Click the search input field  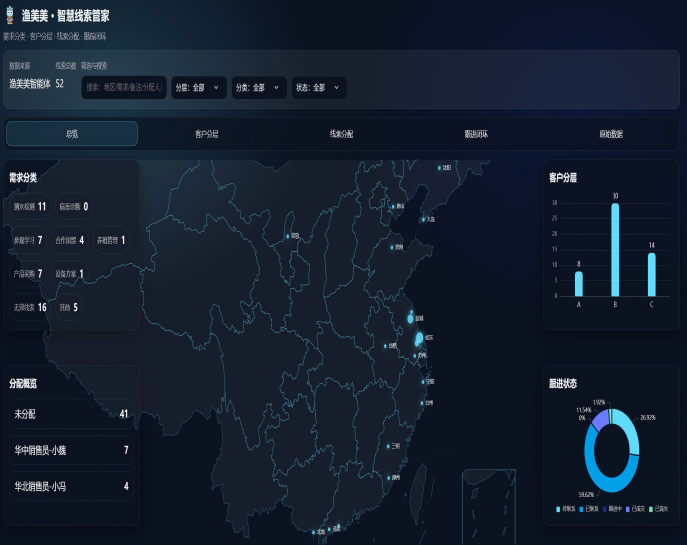(124, 88)
